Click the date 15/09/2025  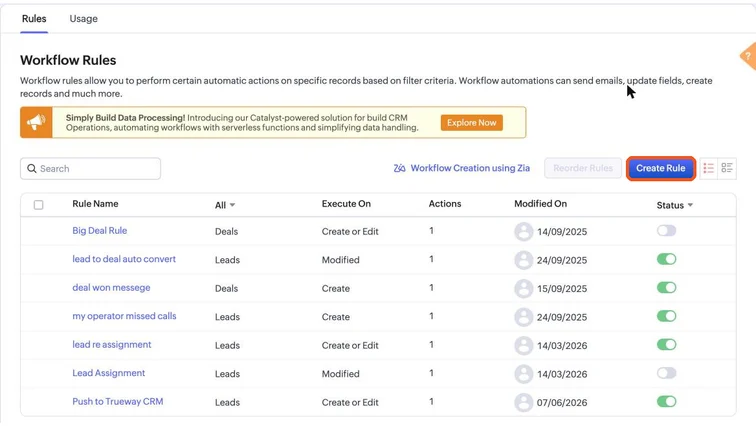562,289
